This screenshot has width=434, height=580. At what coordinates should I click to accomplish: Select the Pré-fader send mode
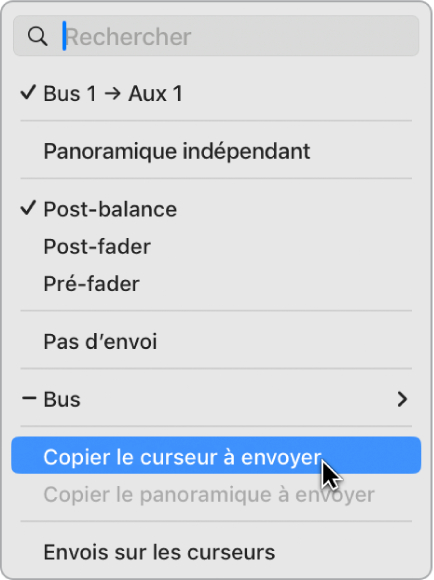(x=216, y=284)
